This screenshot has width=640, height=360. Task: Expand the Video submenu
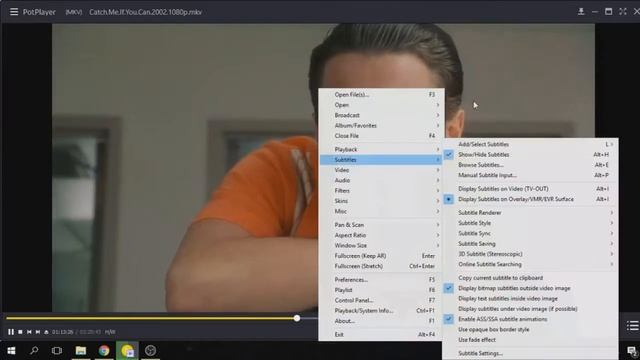381,170
